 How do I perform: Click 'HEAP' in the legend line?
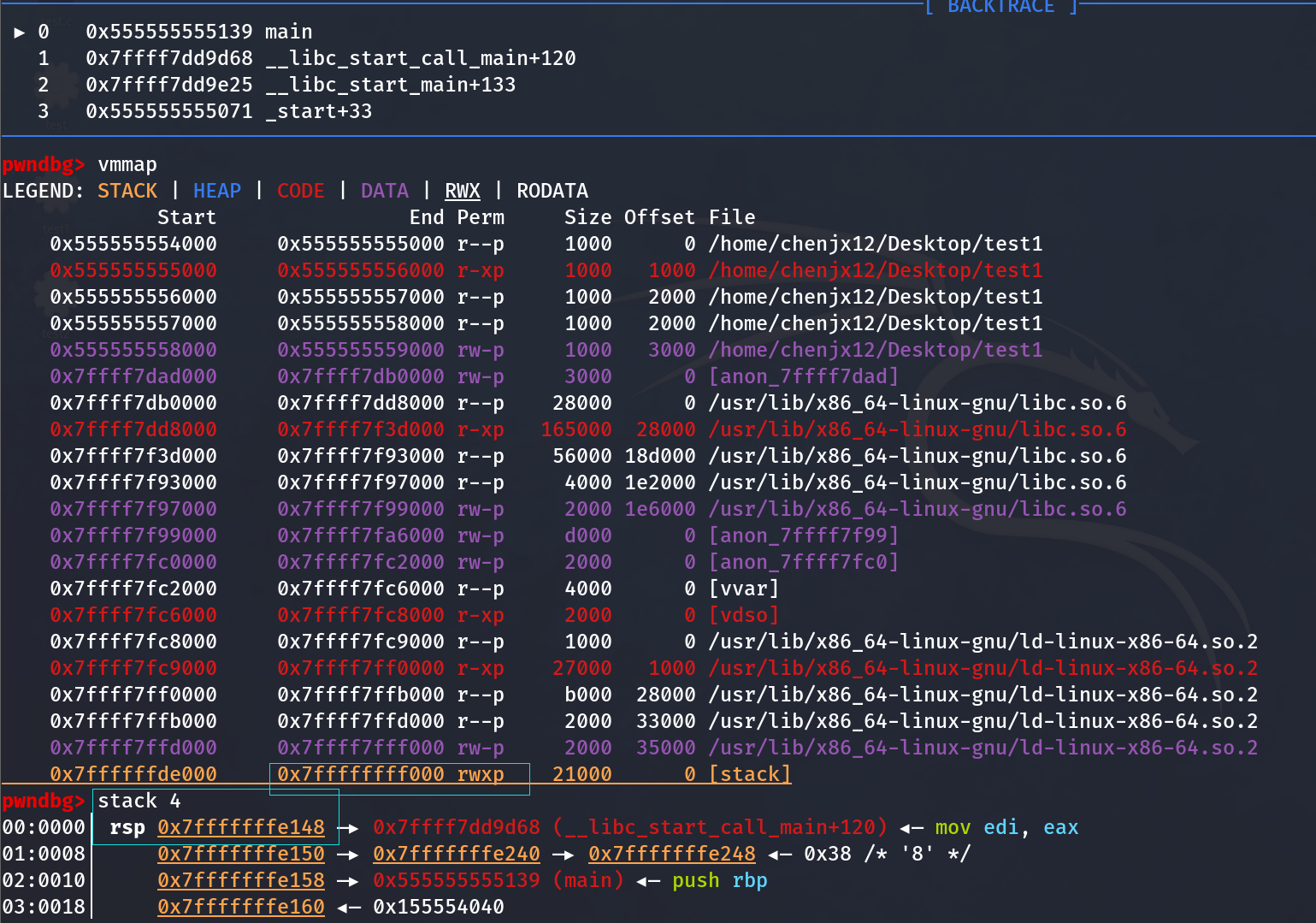[x=217, y=191]
